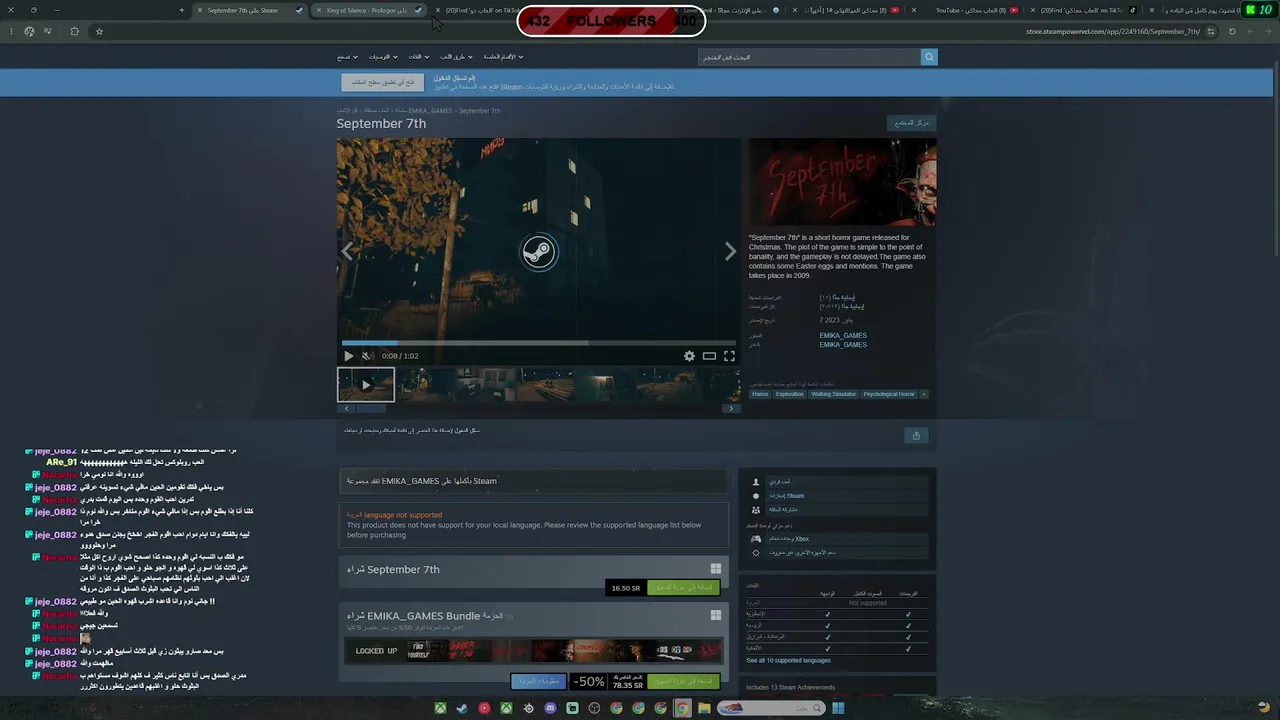This screenshot has width=1280, height=720.
Task: Focus the store search field
Action: (809, 57)
